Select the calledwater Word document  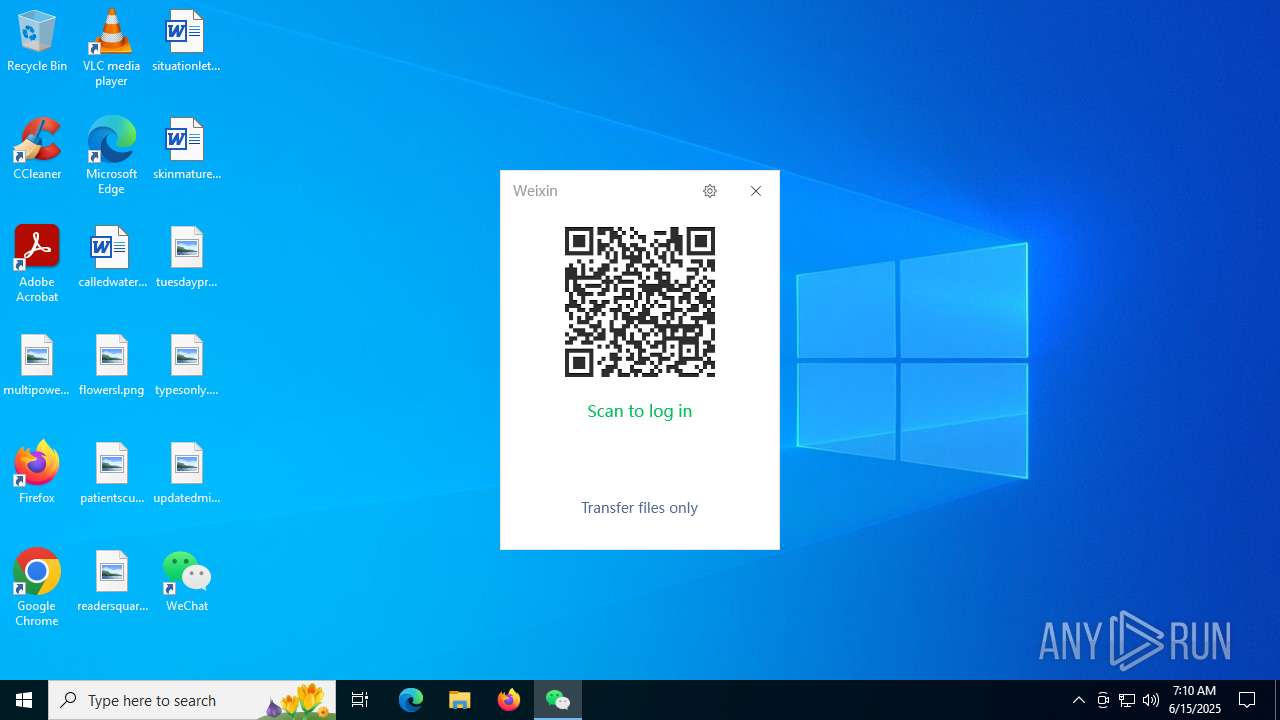(x=111, y=257)
